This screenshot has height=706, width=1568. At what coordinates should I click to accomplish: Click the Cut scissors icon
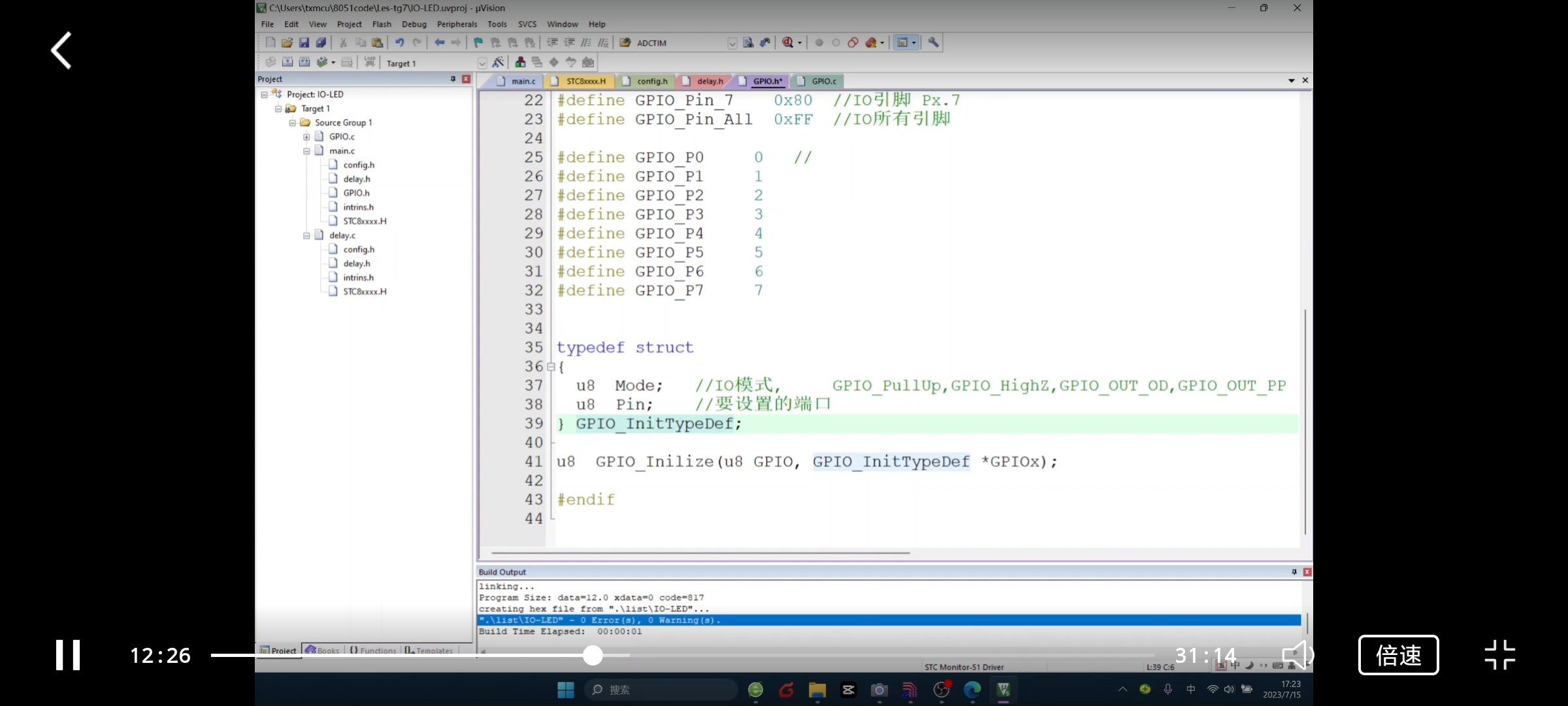[343, 42]
